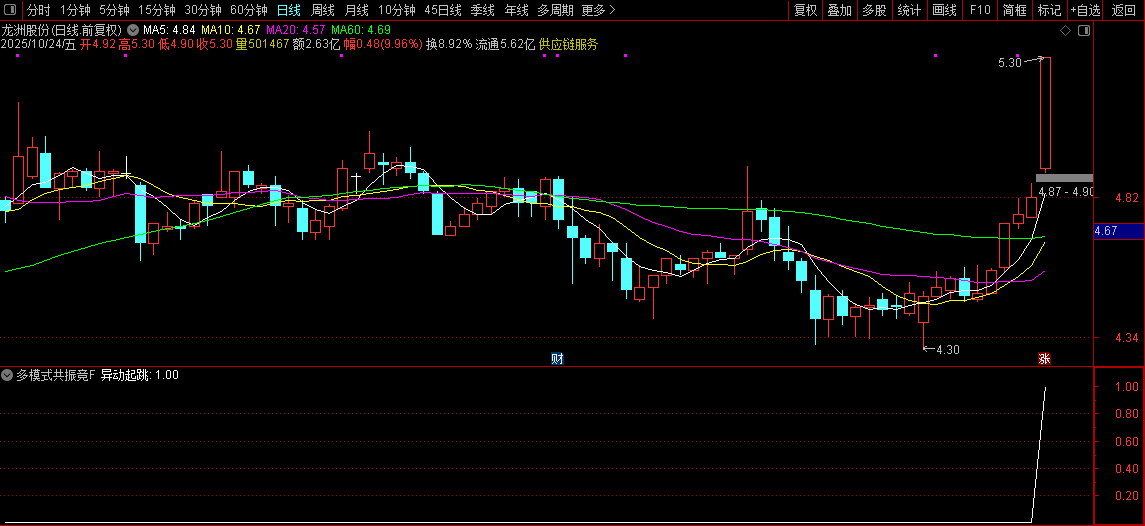Switch to 30分钟 period
This screenshot has height=526, width=1145.
click(202, 10)
